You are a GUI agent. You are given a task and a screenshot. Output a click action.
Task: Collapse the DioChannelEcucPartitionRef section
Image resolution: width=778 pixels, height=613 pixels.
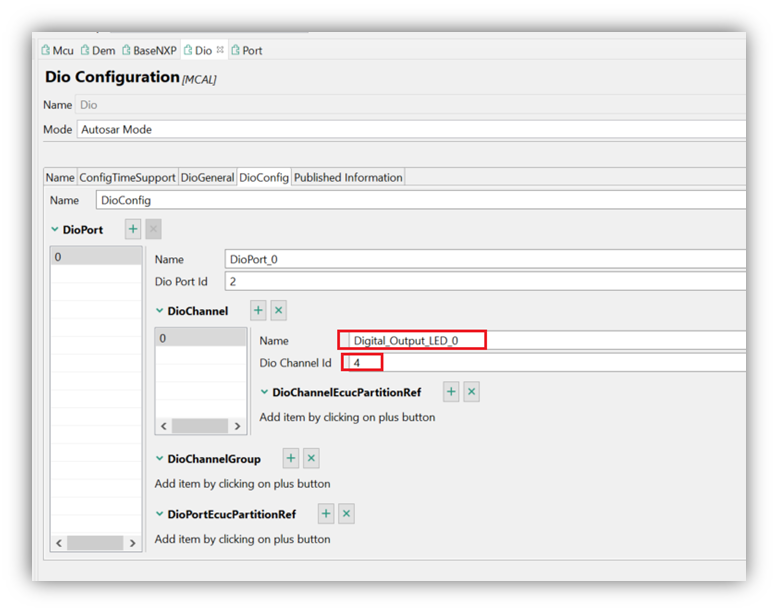264,392
